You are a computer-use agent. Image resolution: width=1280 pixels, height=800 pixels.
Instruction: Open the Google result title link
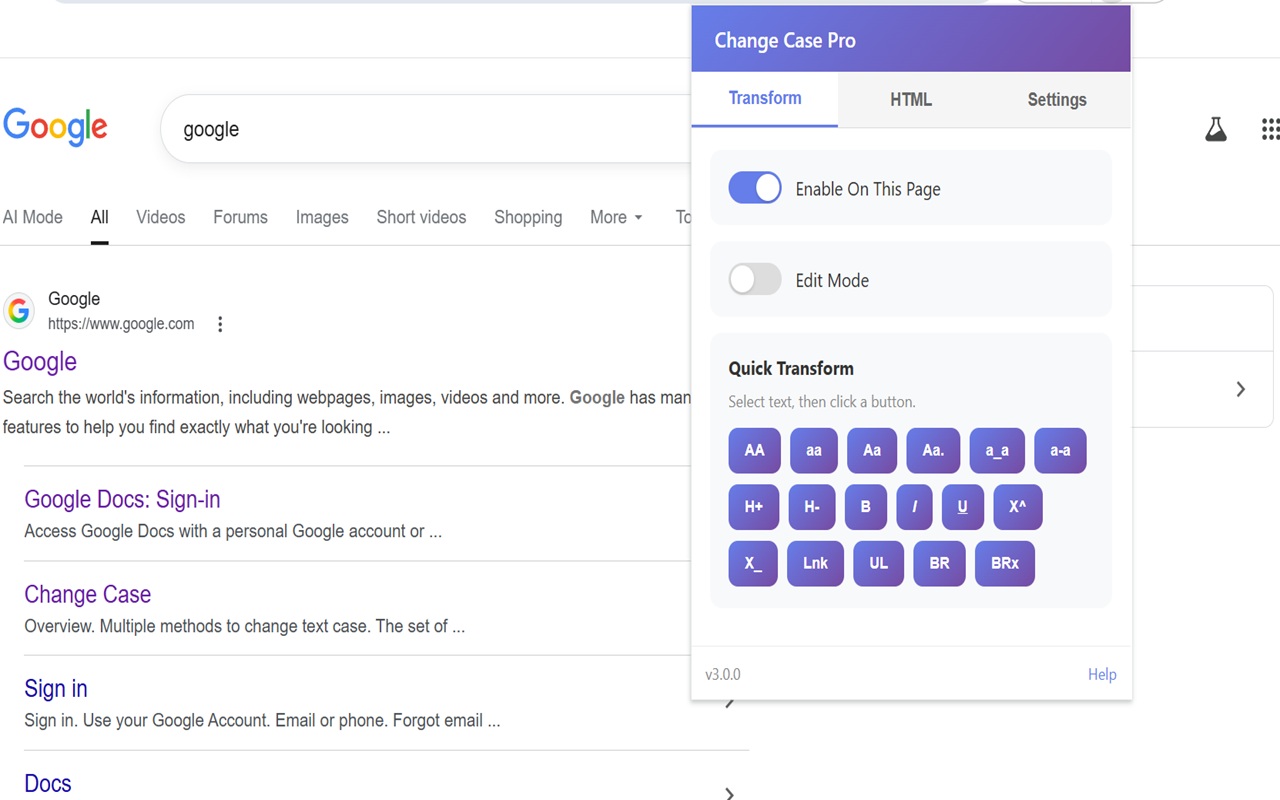click(40, 361)
